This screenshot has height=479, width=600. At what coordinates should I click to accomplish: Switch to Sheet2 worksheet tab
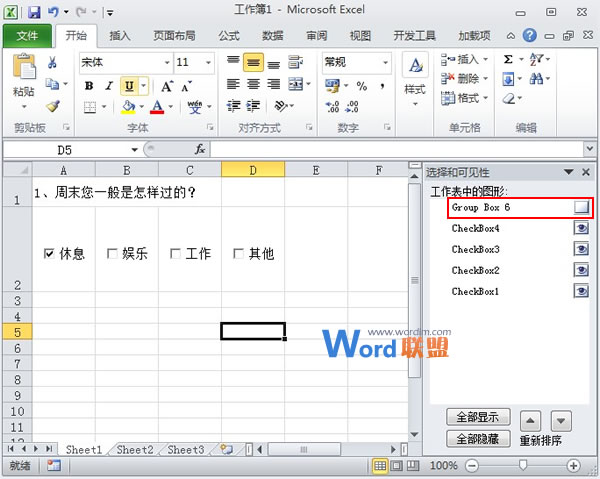134,450
